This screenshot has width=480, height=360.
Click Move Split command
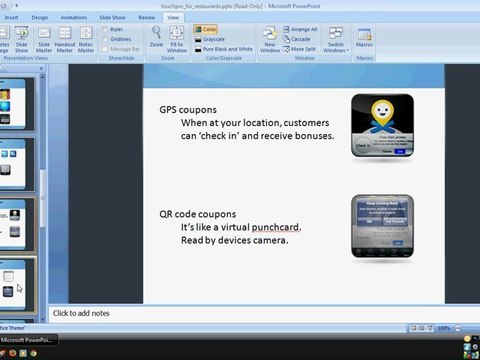coord(299,49)
